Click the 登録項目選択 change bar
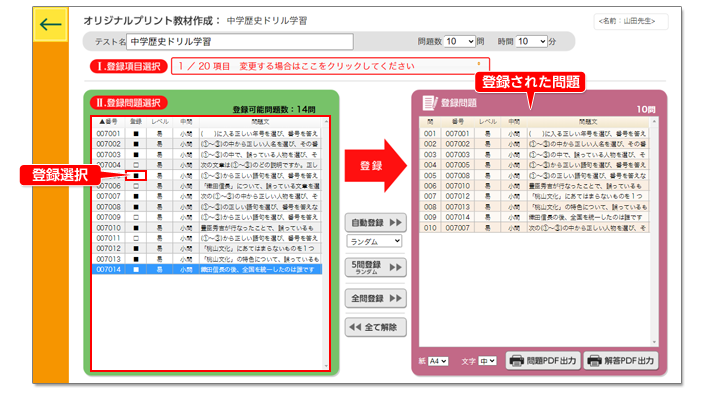715x394 pixels. click(330, 66)
